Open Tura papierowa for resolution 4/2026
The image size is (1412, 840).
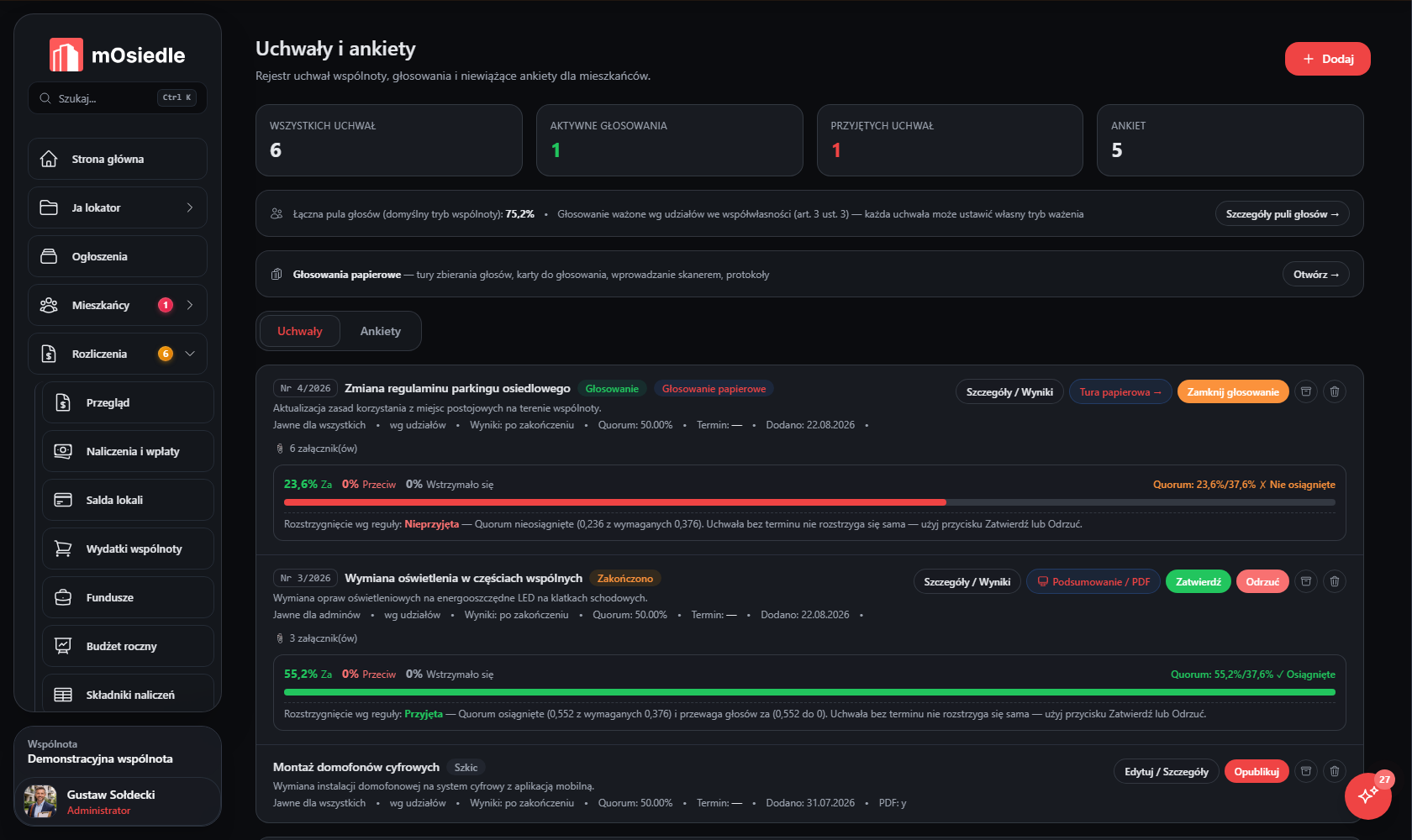[x=1120, y=391]
